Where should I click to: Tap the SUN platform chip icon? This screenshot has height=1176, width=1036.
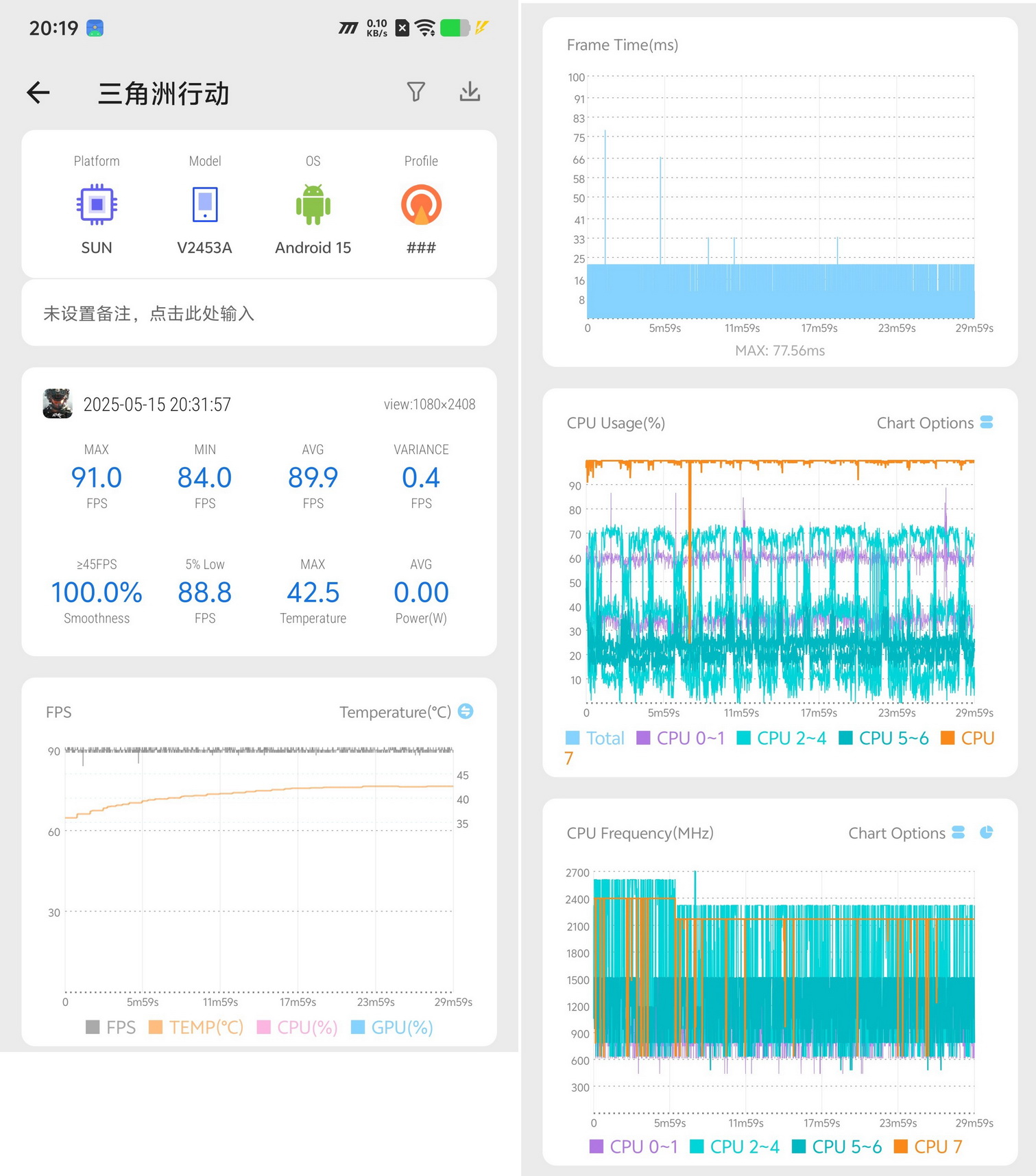[97, 204]
